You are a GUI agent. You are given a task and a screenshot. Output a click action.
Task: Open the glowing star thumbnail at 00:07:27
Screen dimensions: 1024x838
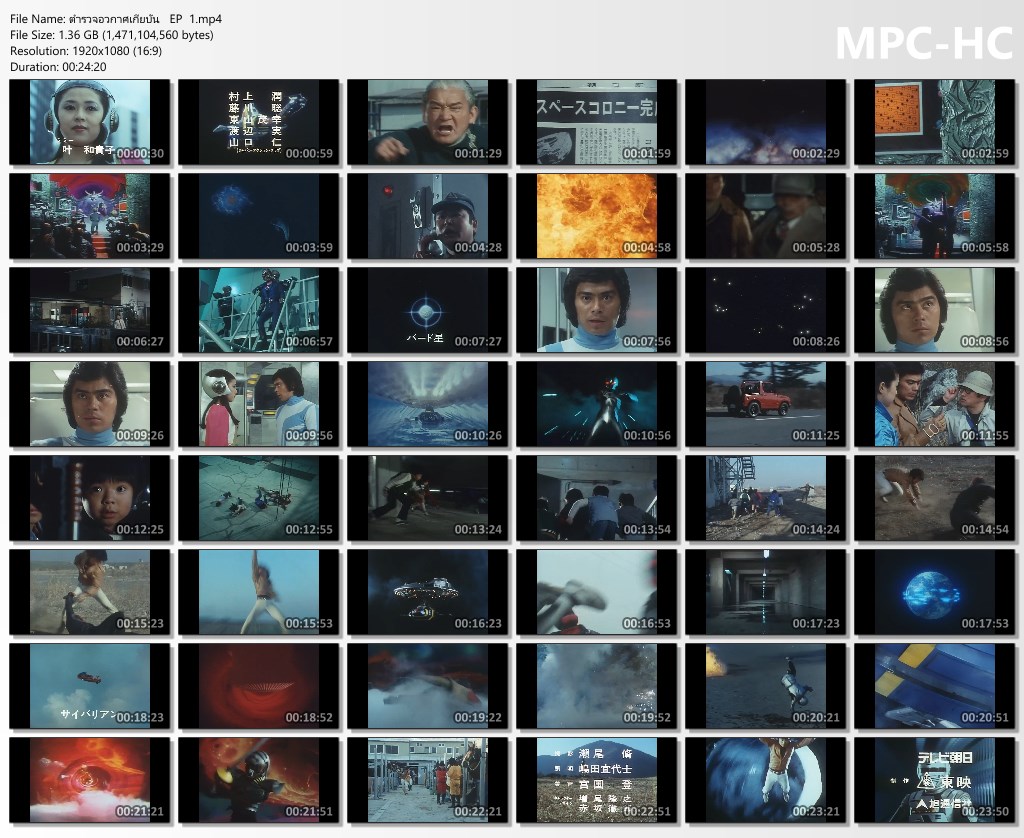[x=428, y=310]
